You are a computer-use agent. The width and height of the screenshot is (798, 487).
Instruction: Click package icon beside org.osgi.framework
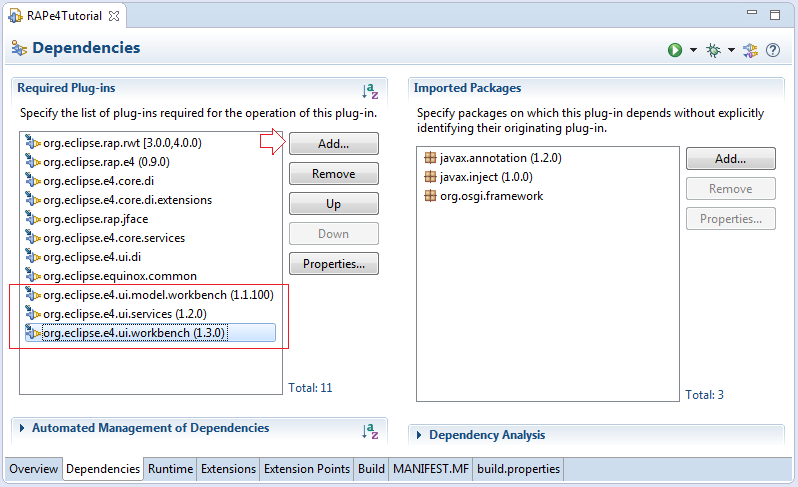pyautogui.click(x=430, y=196)
